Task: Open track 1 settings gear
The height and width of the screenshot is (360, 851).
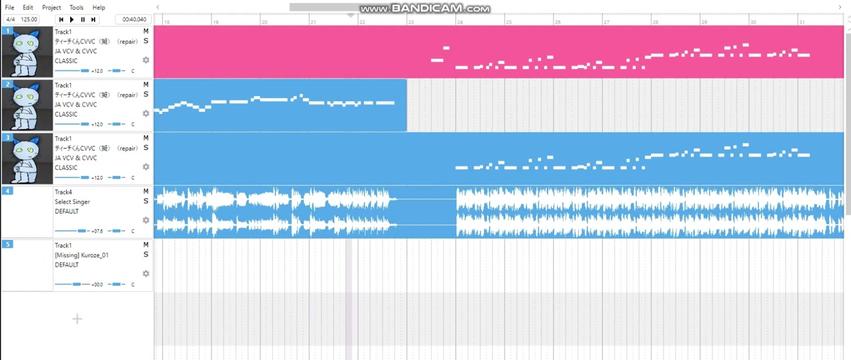Action: pos(145,60)
